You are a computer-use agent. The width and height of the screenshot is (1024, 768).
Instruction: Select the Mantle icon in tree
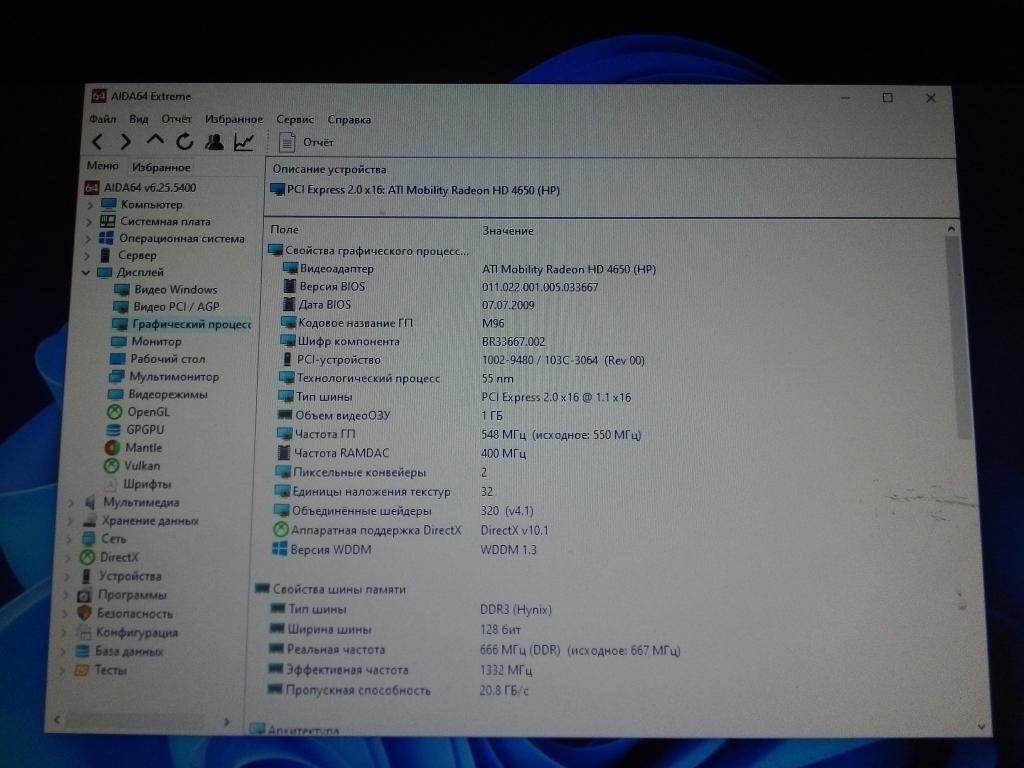[112, 448]
